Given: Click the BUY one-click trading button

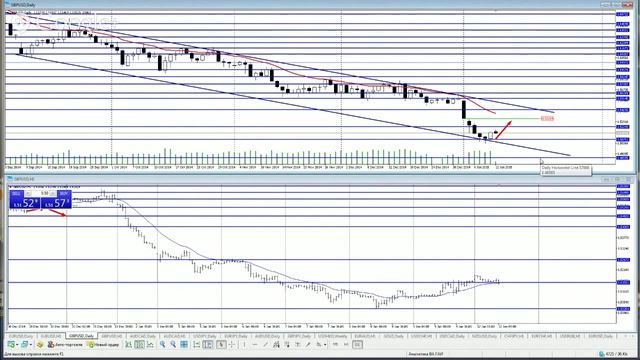Looking at the screenshot, I should [57, 199].
